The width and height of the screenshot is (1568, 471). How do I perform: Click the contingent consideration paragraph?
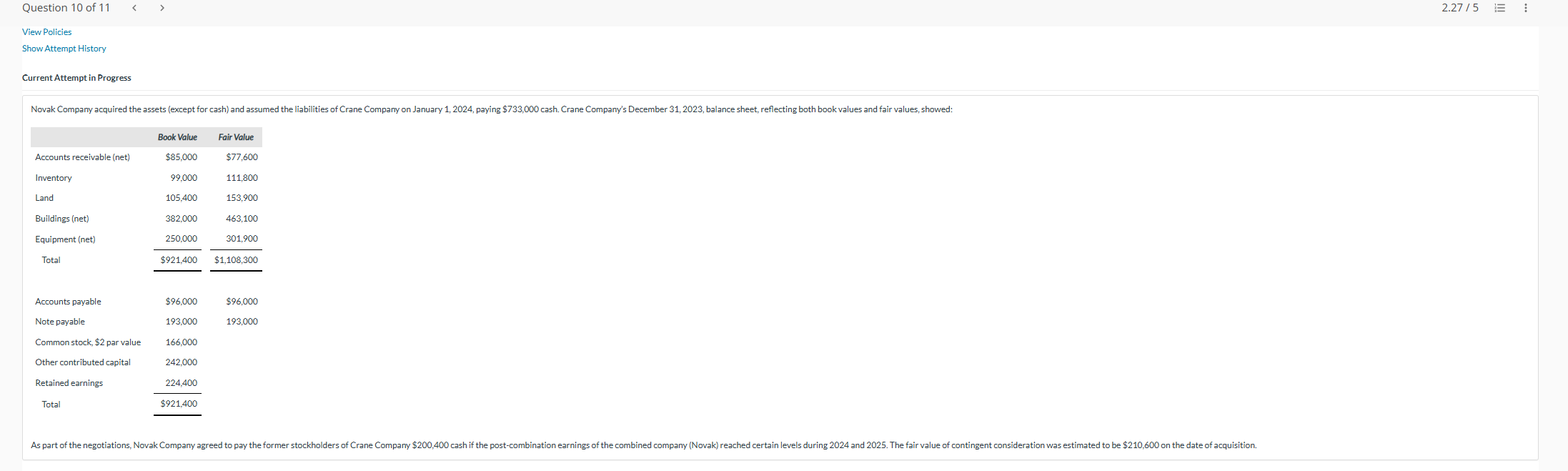tap(643, 445)
